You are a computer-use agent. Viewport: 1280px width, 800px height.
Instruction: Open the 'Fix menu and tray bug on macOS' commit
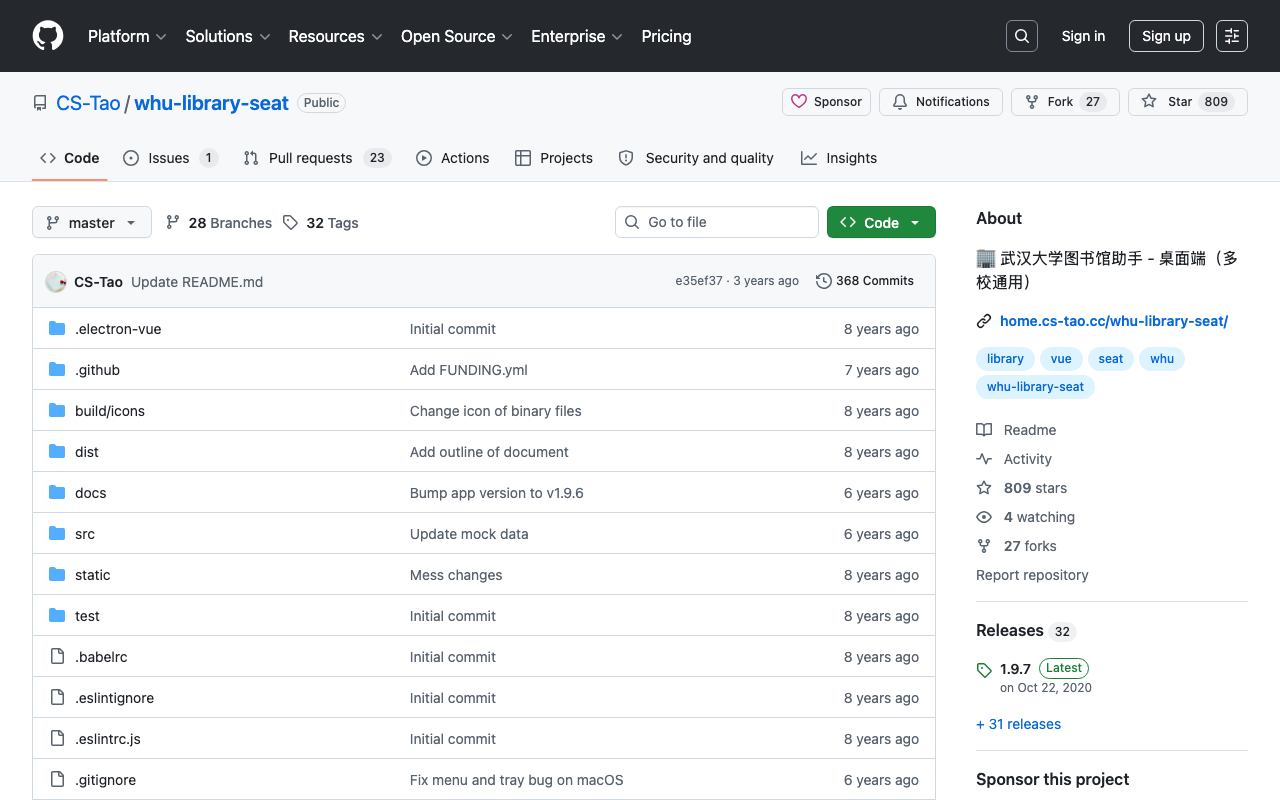click(517, 780)
